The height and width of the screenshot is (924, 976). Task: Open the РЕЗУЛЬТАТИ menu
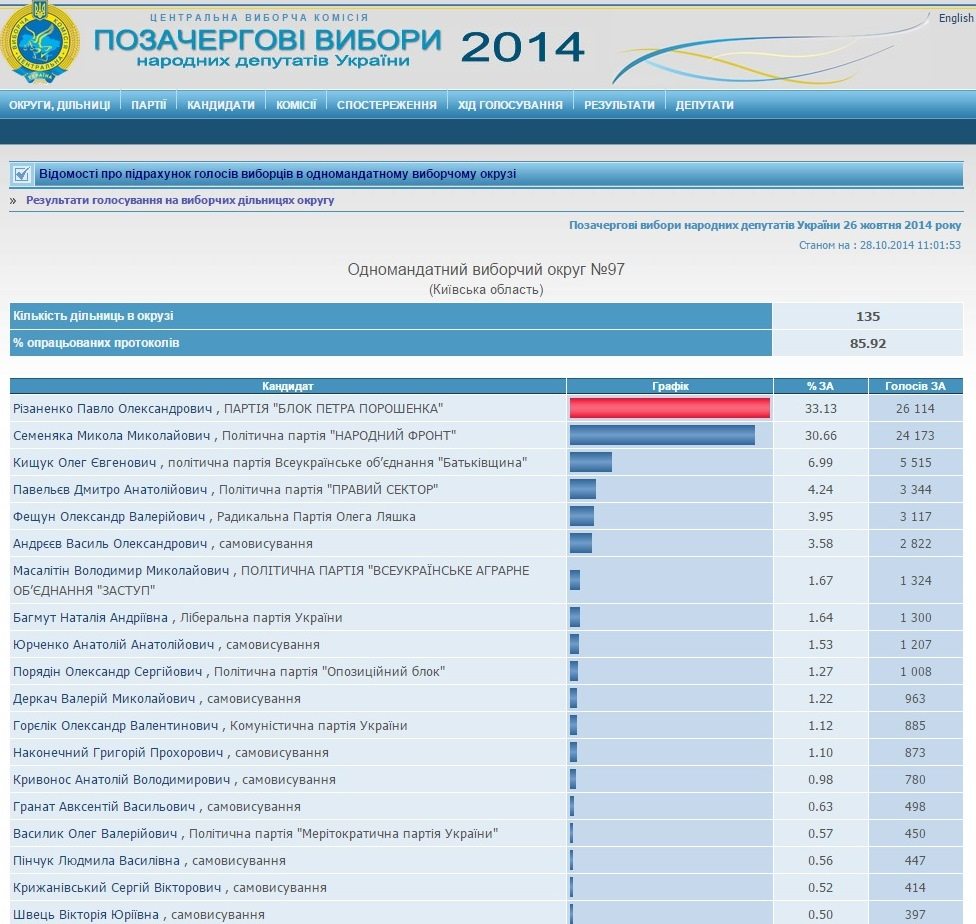pyautogui.click(x=619, y=105)
